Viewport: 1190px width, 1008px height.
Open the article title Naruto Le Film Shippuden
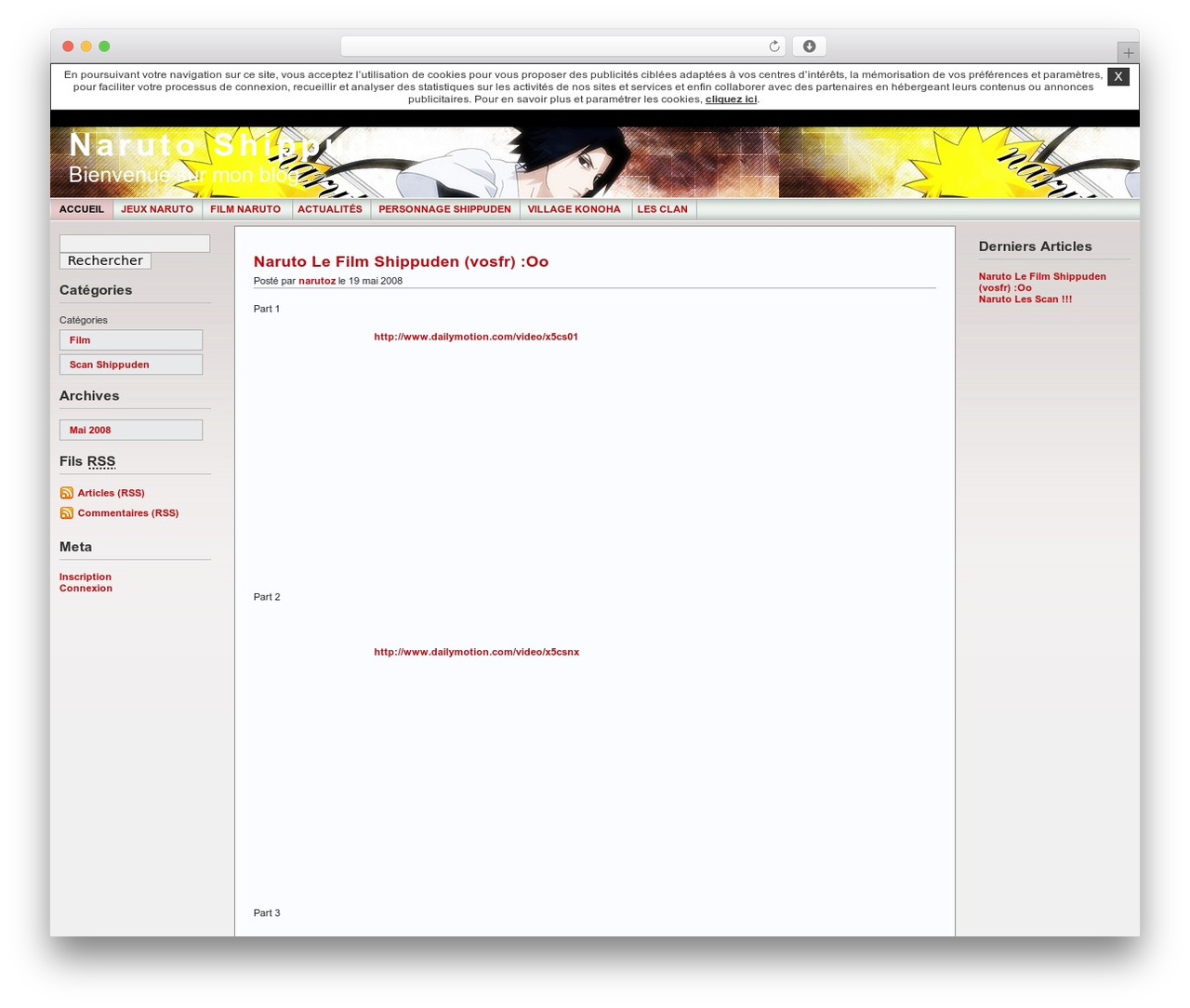(x=401, y=261)
